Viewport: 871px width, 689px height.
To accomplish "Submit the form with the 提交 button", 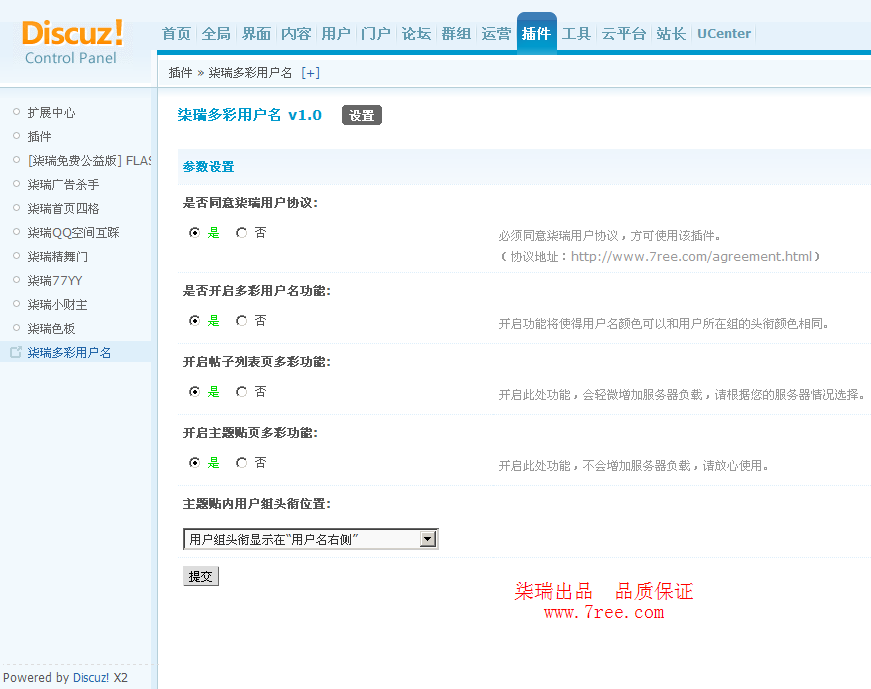I will pyautogui.click(x=200, y=575).
